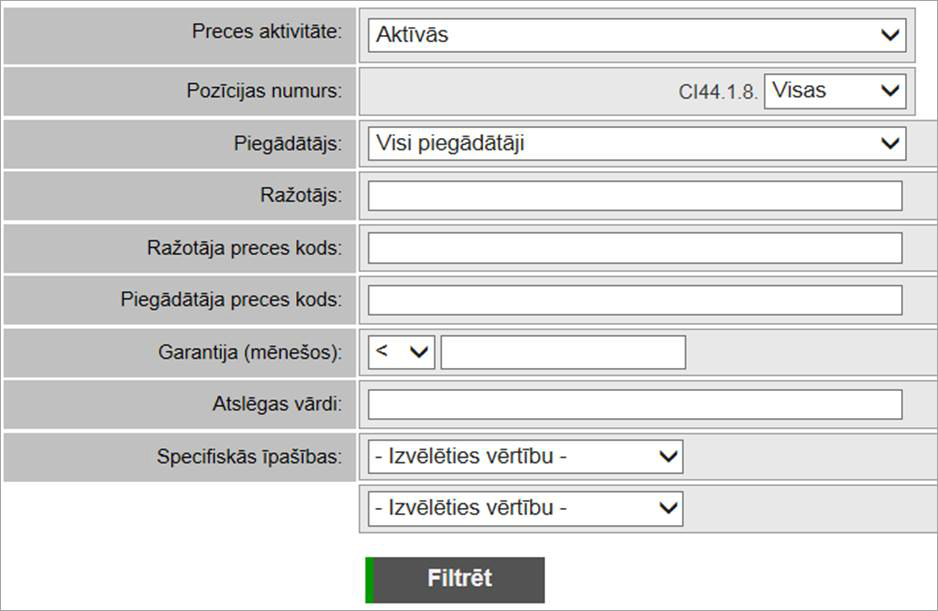
Task: Click the Atslēgas vārdi label
Action: pos(270,404)
